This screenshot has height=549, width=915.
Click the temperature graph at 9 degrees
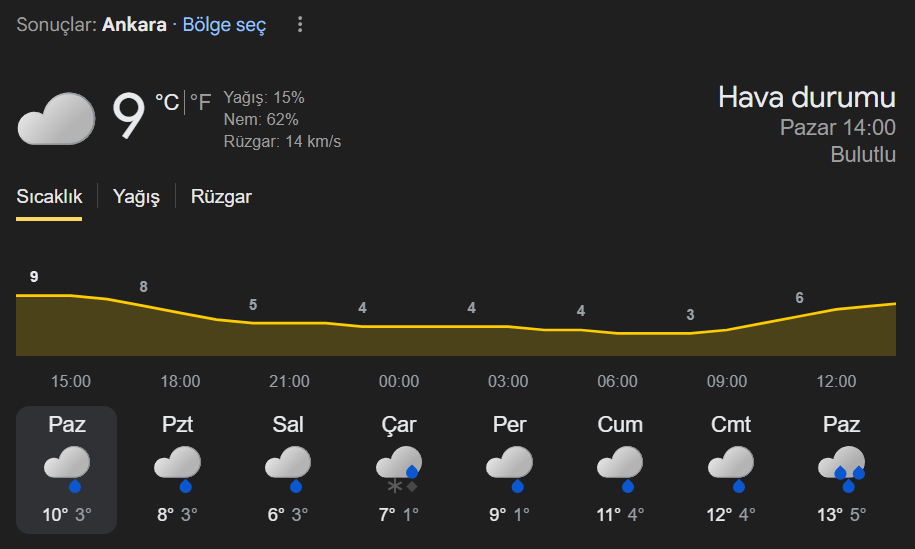coord(35,295)
